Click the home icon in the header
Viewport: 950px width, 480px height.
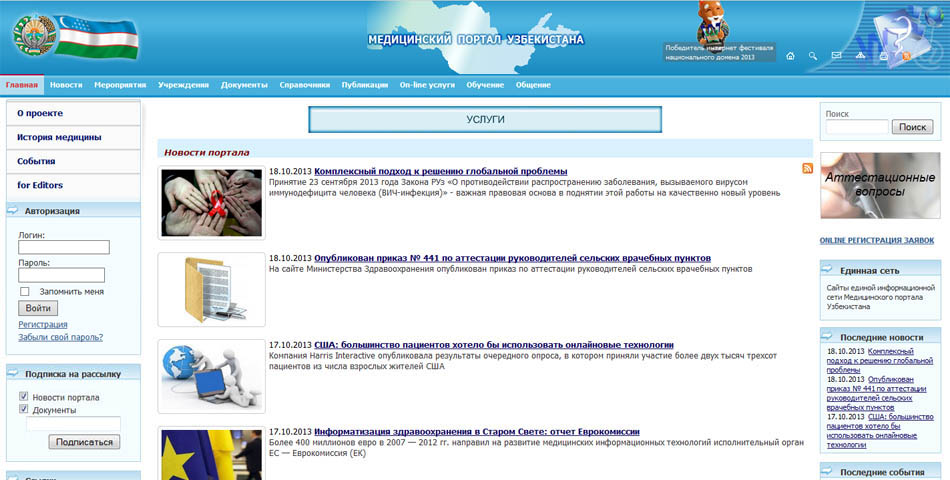790,56
